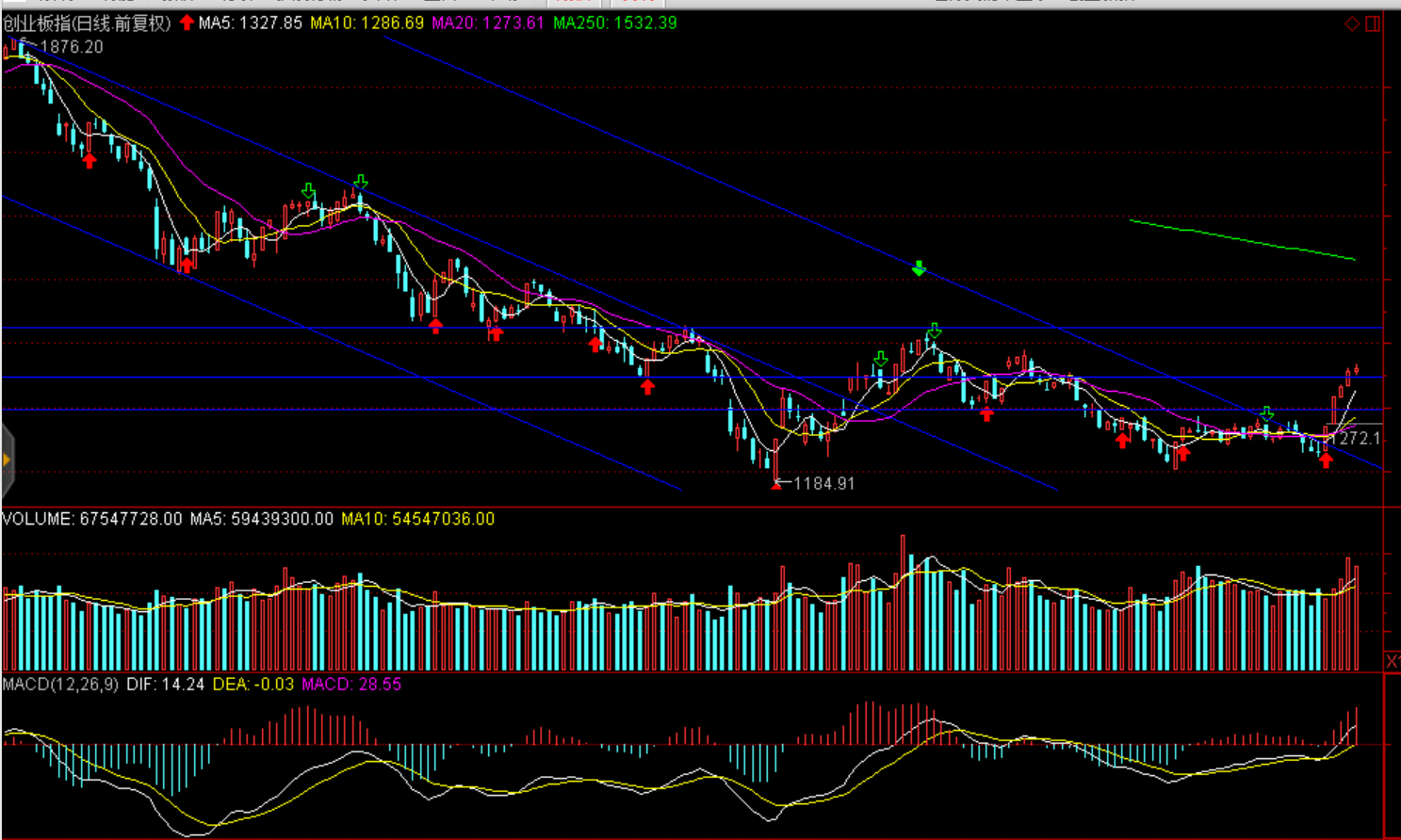The width and height of the screenshot is (1401, 840).
Task: Select the MA5 moving average label
Action: pyautogui.click(x=251, y=23)
